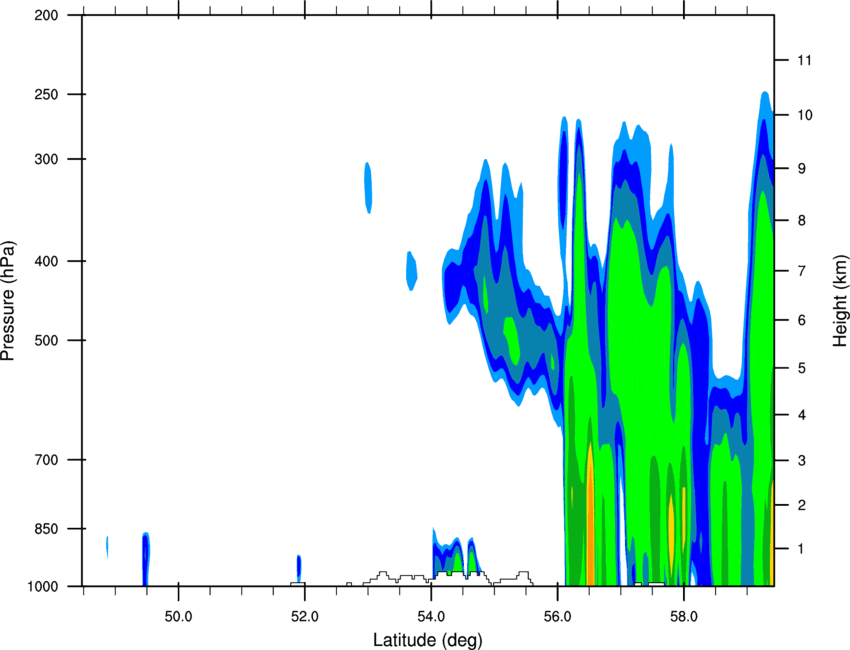Viewport: 850px width, 650px height.
Task: Click the 52.0 latitude tick label
Action: 305,617
